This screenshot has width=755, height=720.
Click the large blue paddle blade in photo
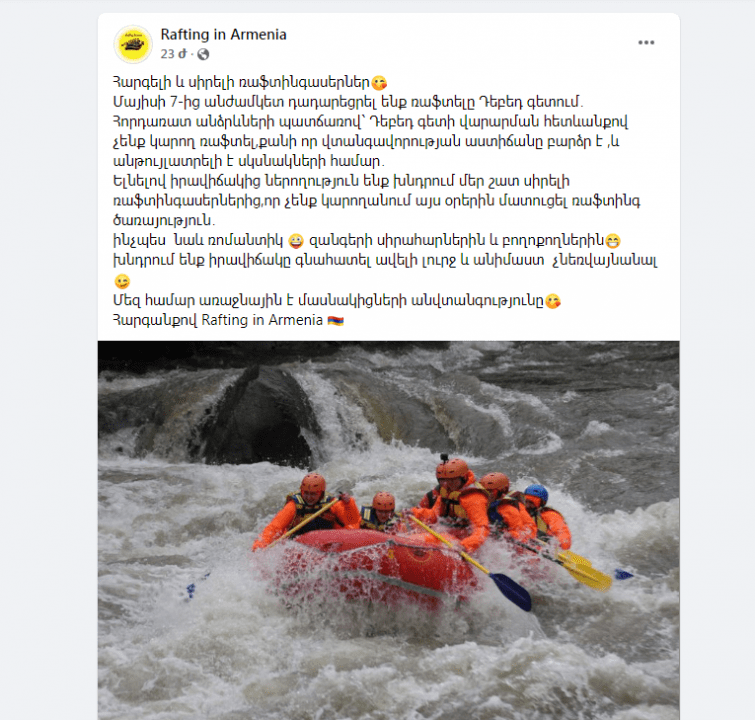(x=510, y=592)
